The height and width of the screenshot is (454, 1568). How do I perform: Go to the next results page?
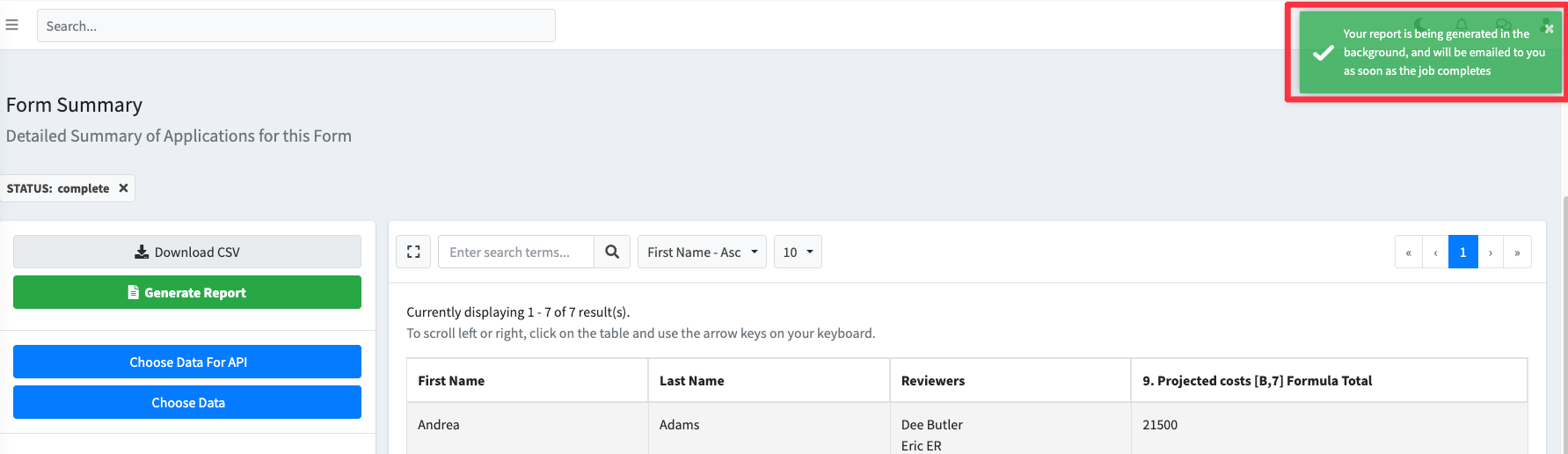point(1491,253)
